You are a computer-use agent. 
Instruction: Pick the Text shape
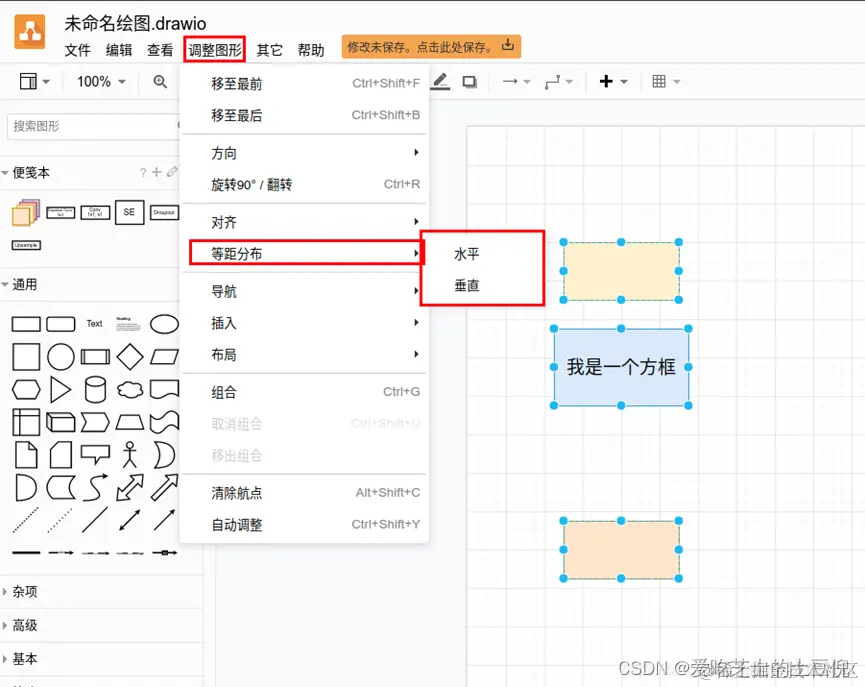94,324
